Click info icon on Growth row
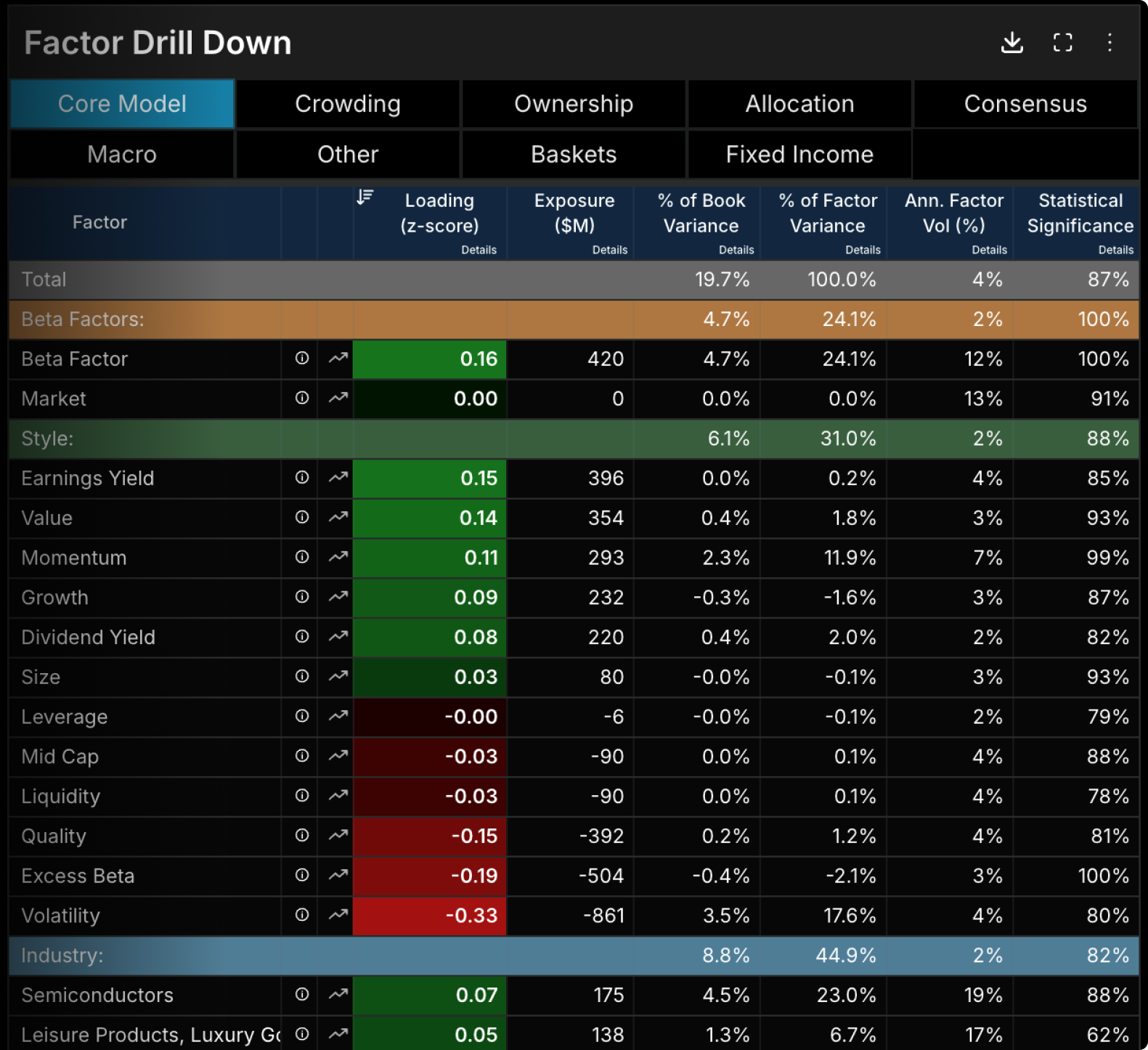 (x=302, y=597)
